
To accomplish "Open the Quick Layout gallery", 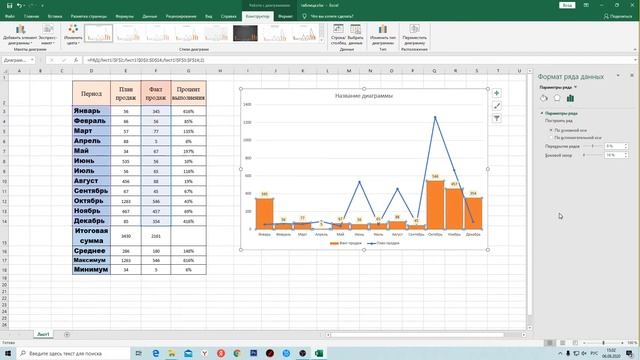I will click(48, 35).
